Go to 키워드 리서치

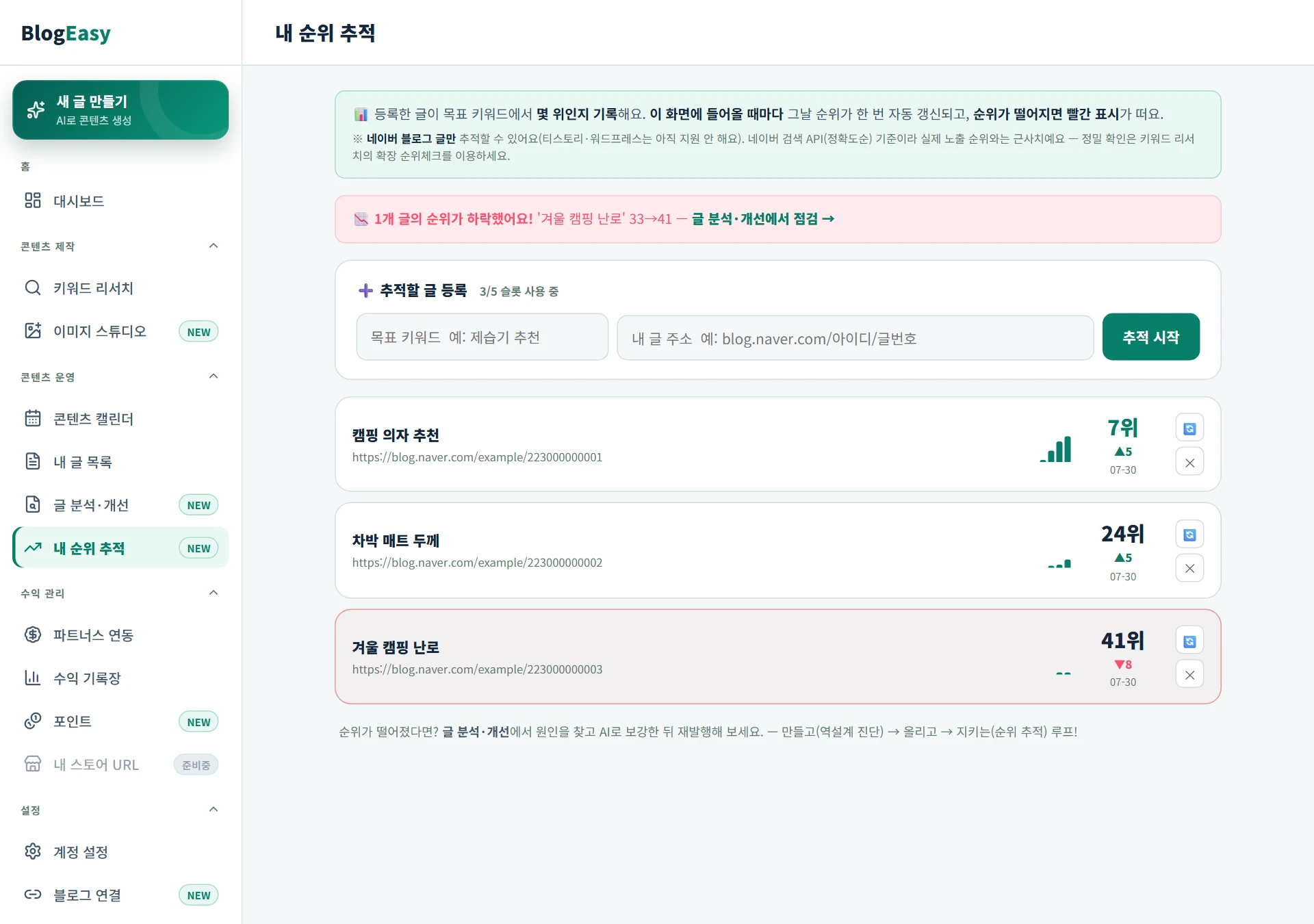point(120,287)
